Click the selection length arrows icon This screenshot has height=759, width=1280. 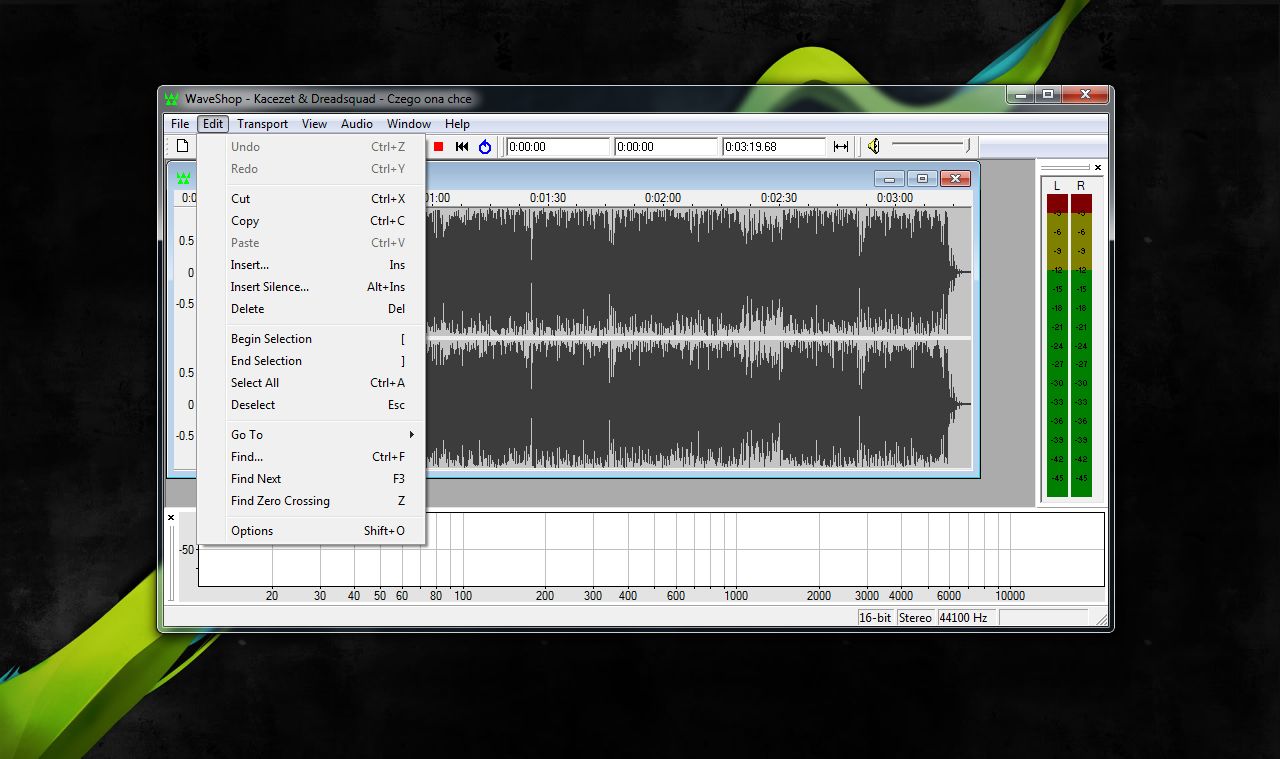click(x=841, y=146)
